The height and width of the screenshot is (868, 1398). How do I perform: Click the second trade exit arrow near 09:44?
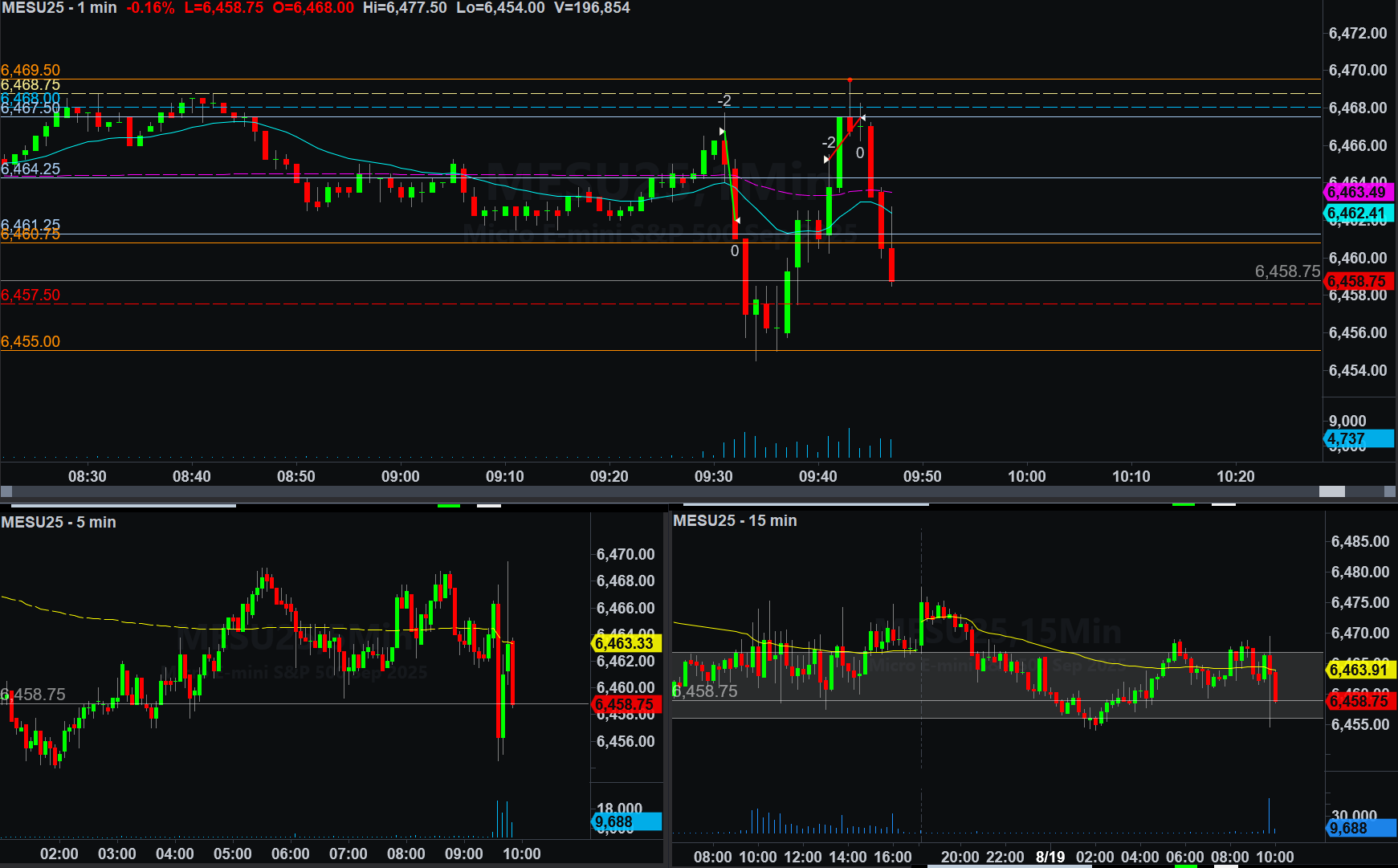pos(863,119)
